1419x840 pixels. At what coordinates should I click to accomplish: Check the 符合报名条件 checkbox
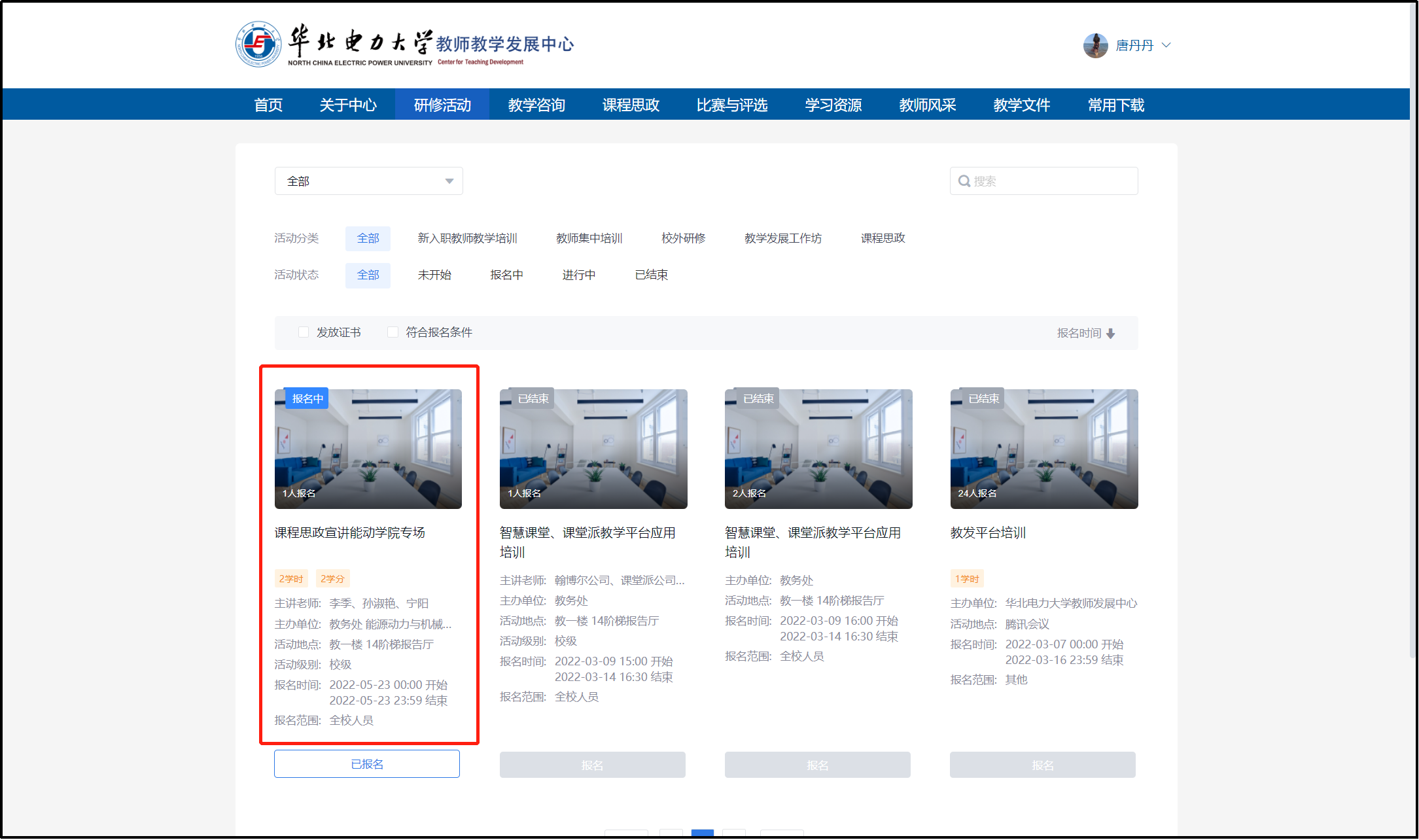[393, 332]
